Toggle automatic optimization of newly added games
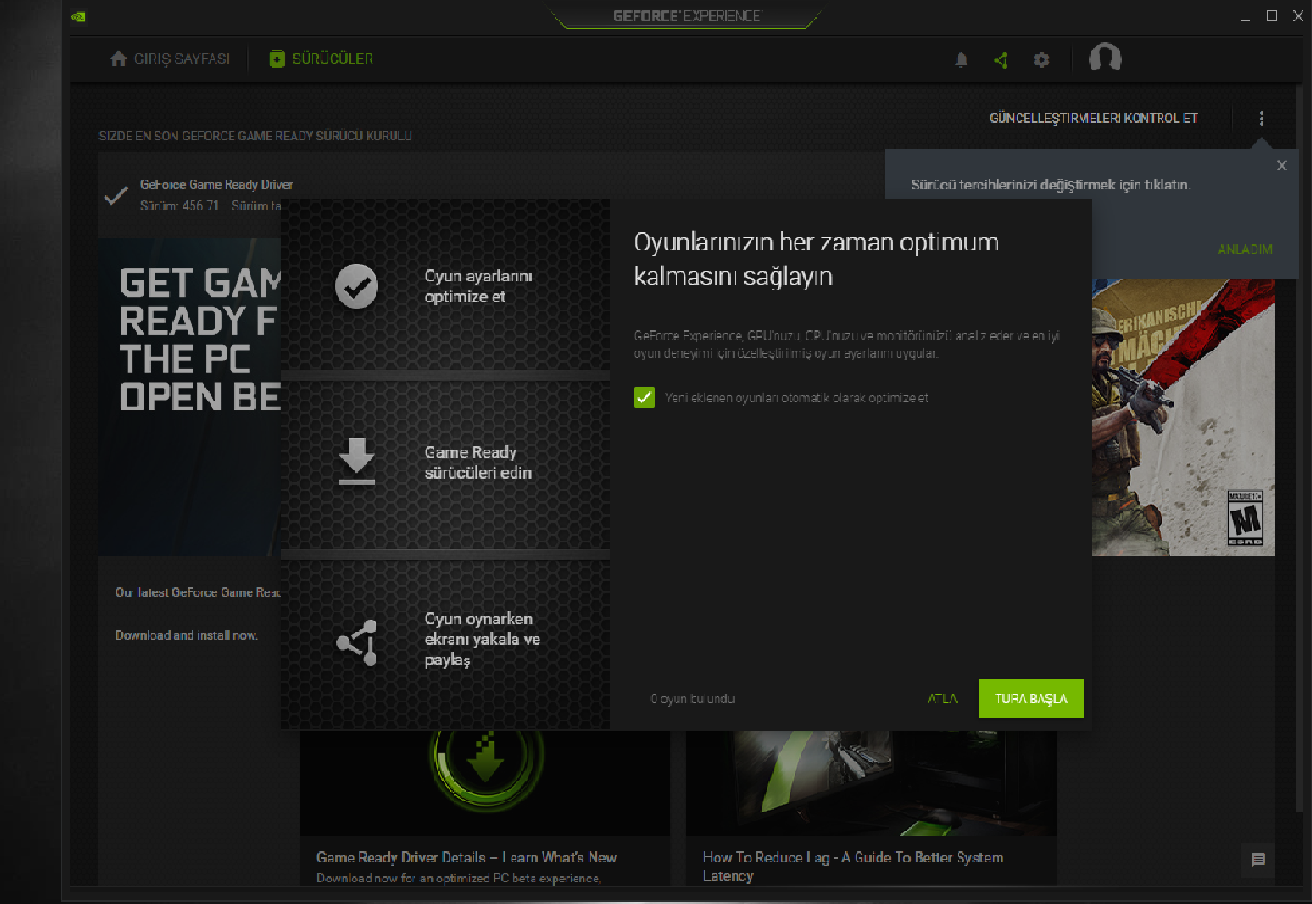Viewport: 1312px width, 904px height. point(644,398)
